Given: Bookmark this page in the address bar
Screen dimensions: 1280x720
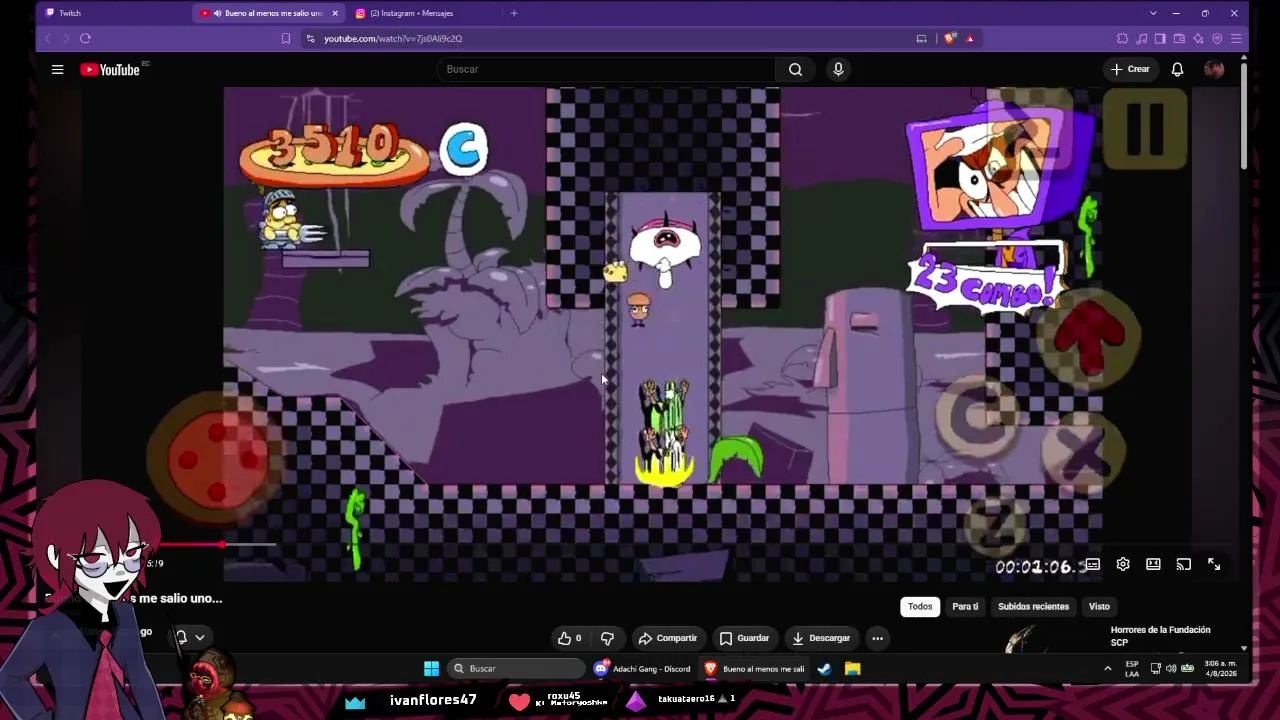Looking at the screenshot, I should [286, 38].
